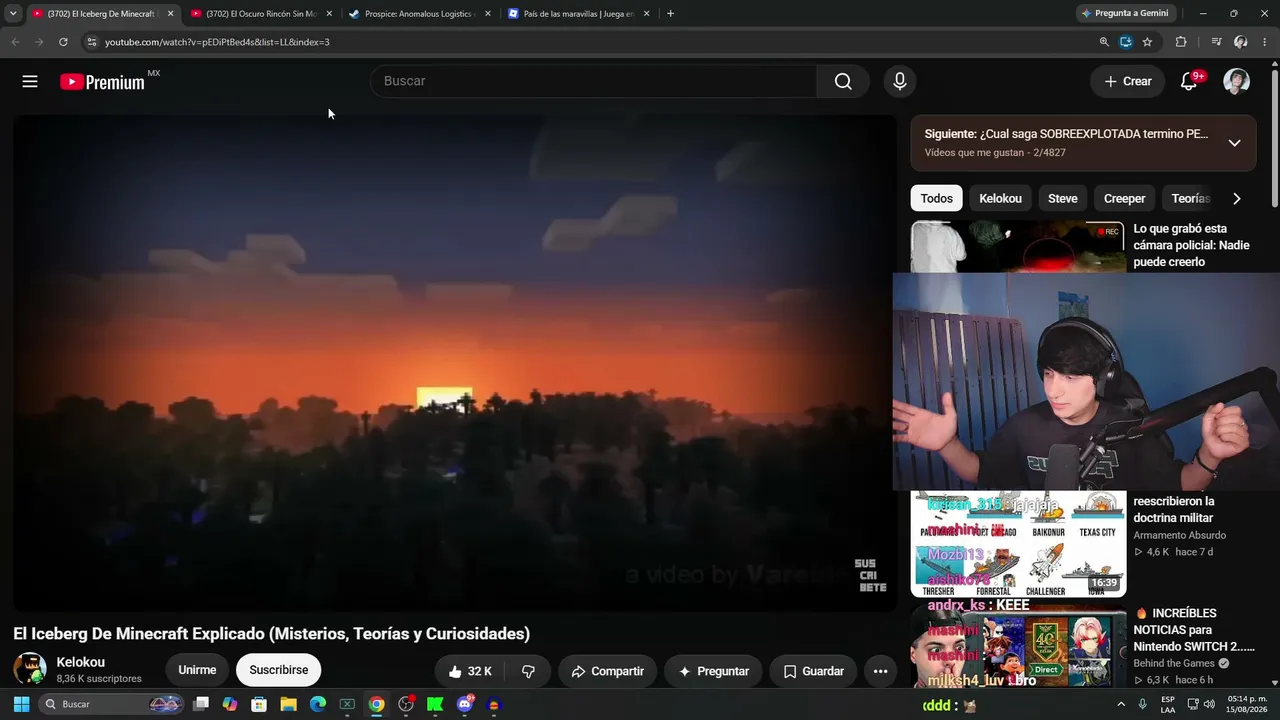1280x720 pixels.
Task: Open the police camera video title
Action: click(1191, 245)
